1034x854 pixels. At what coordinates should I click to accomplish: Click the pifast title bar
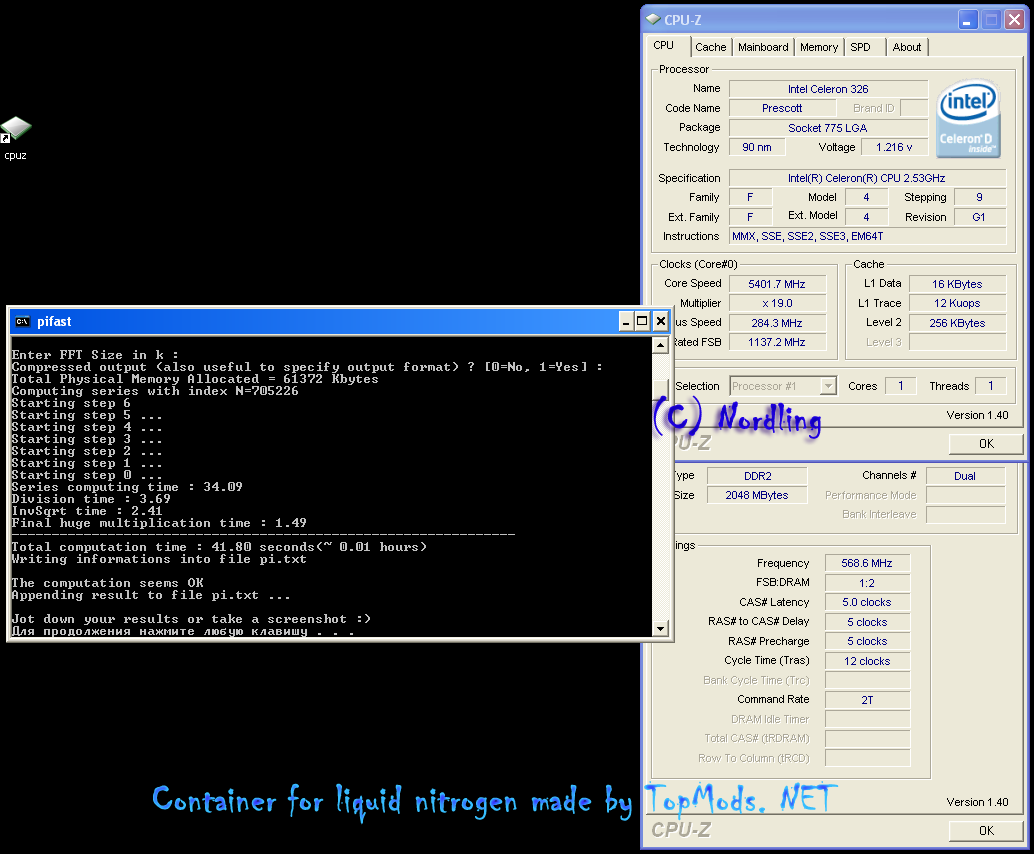(340, 321)
